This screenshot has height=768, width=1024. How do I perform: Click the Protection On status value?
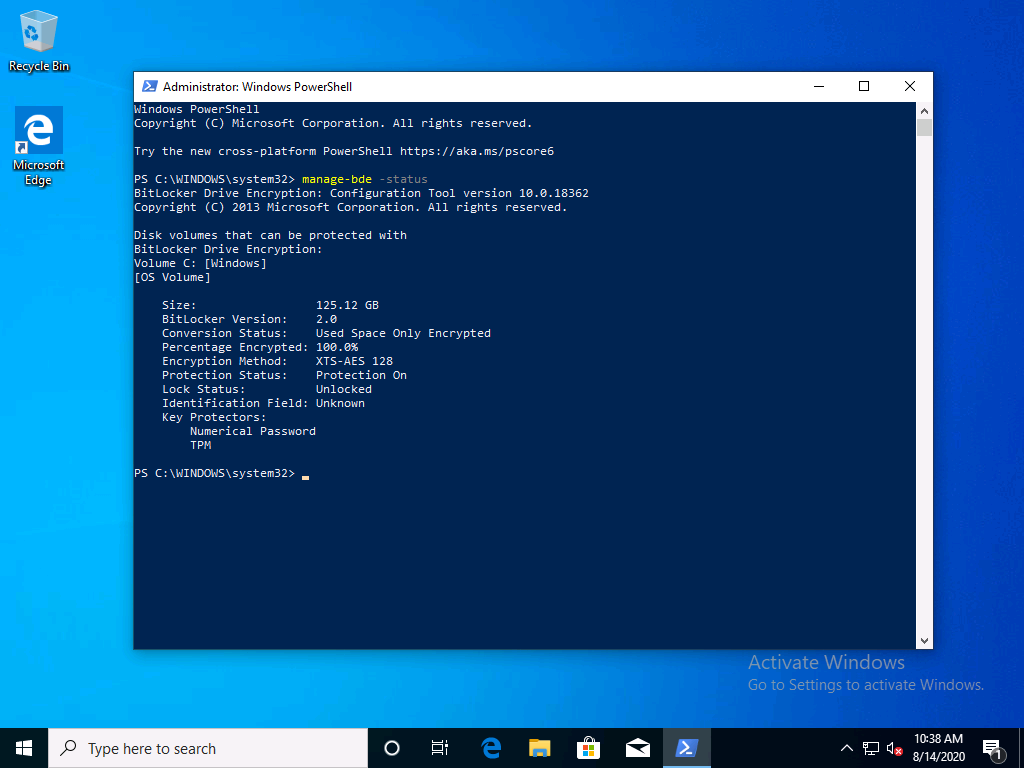pos(361,375)
